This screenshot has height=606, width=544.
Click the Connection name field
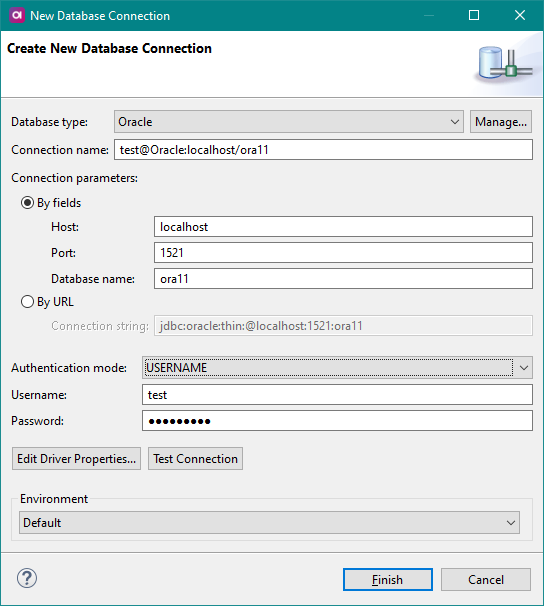323,150
